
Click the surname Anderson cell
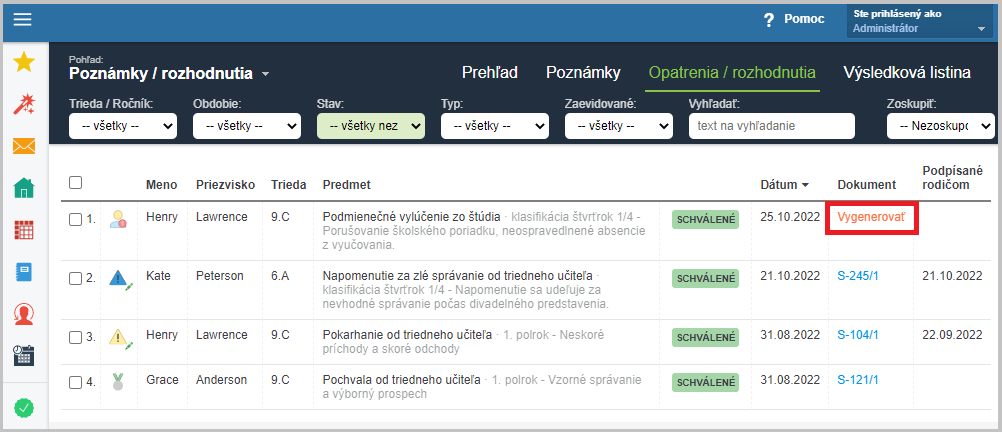(x=221, y=380)
